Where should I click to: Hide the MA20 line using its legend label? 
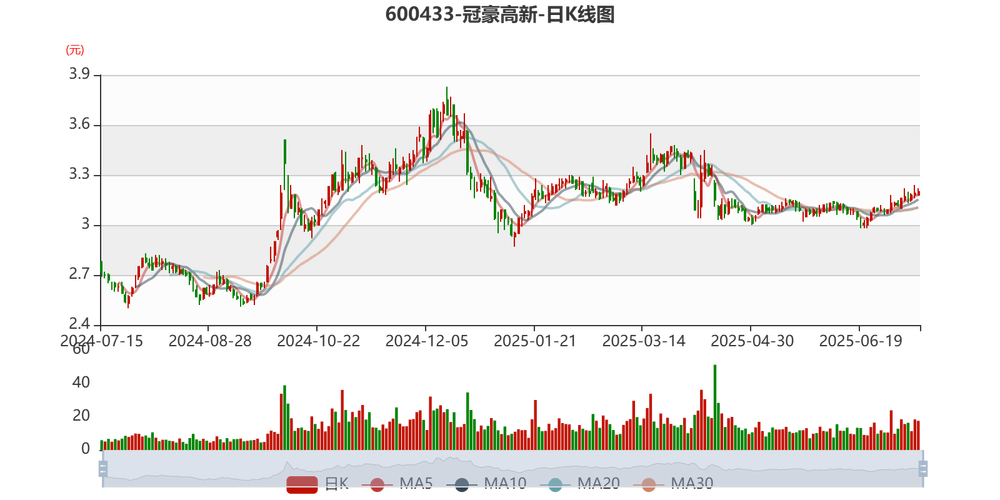[597, 485]
